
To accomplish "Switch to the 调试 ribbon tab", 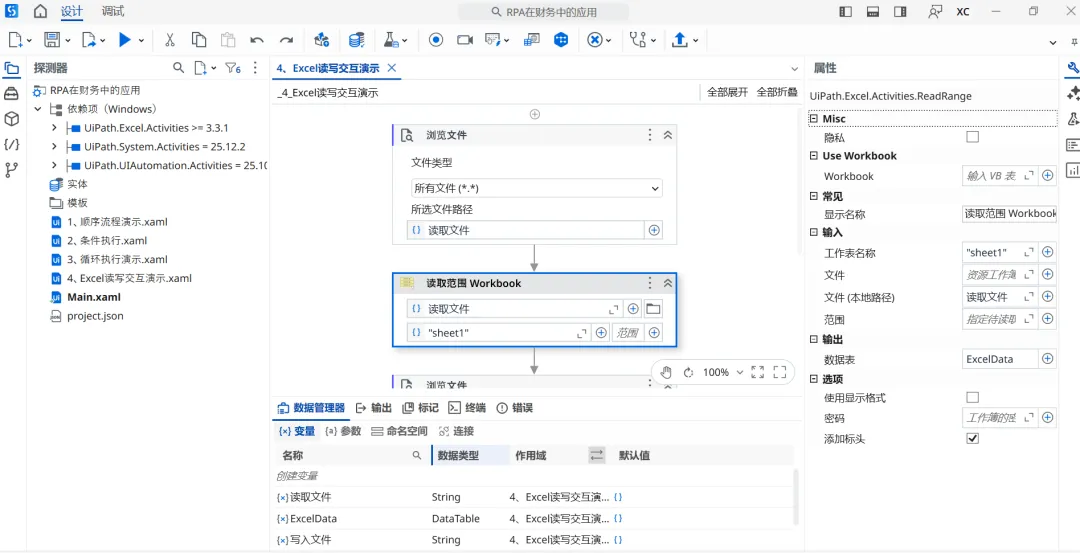I will click(113, 12).
